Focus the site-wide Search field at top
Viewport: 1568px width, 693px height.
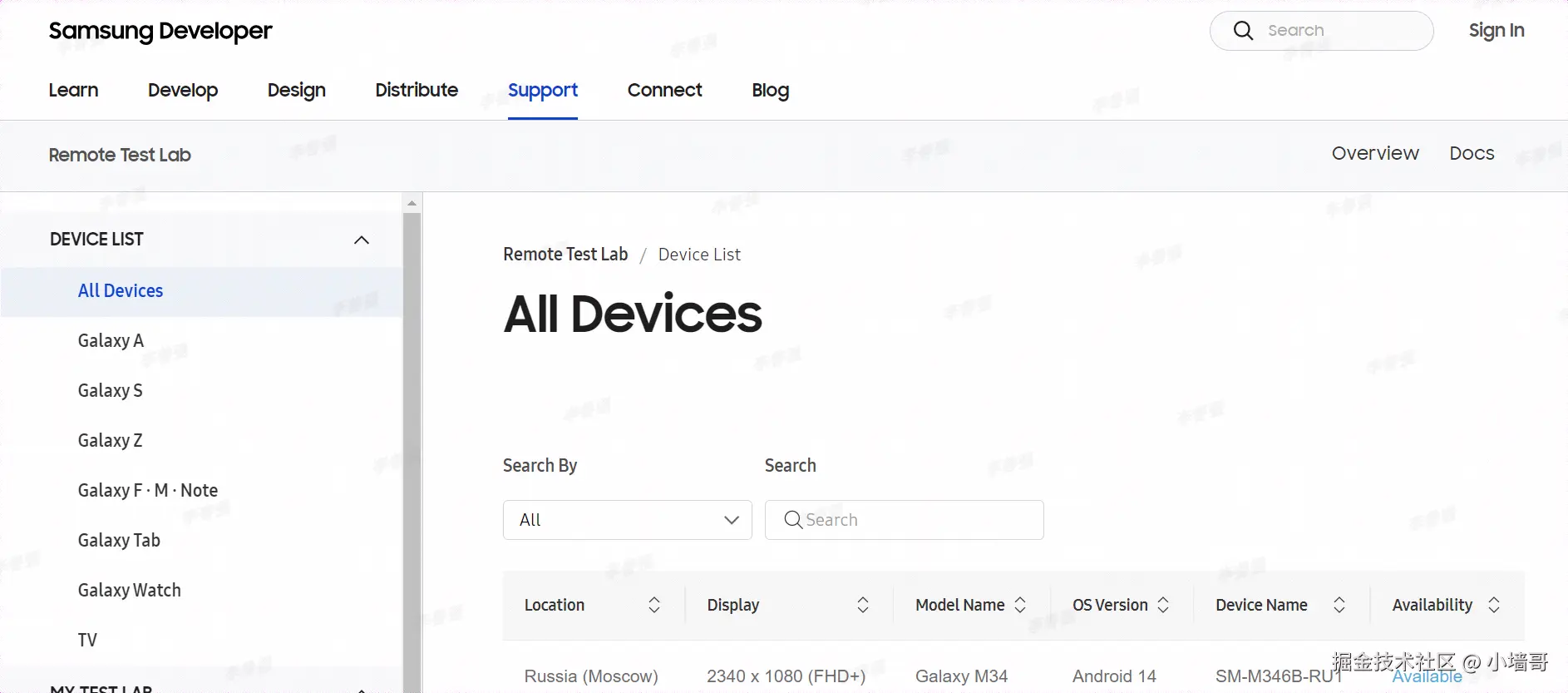click(x=1322, y=31)
